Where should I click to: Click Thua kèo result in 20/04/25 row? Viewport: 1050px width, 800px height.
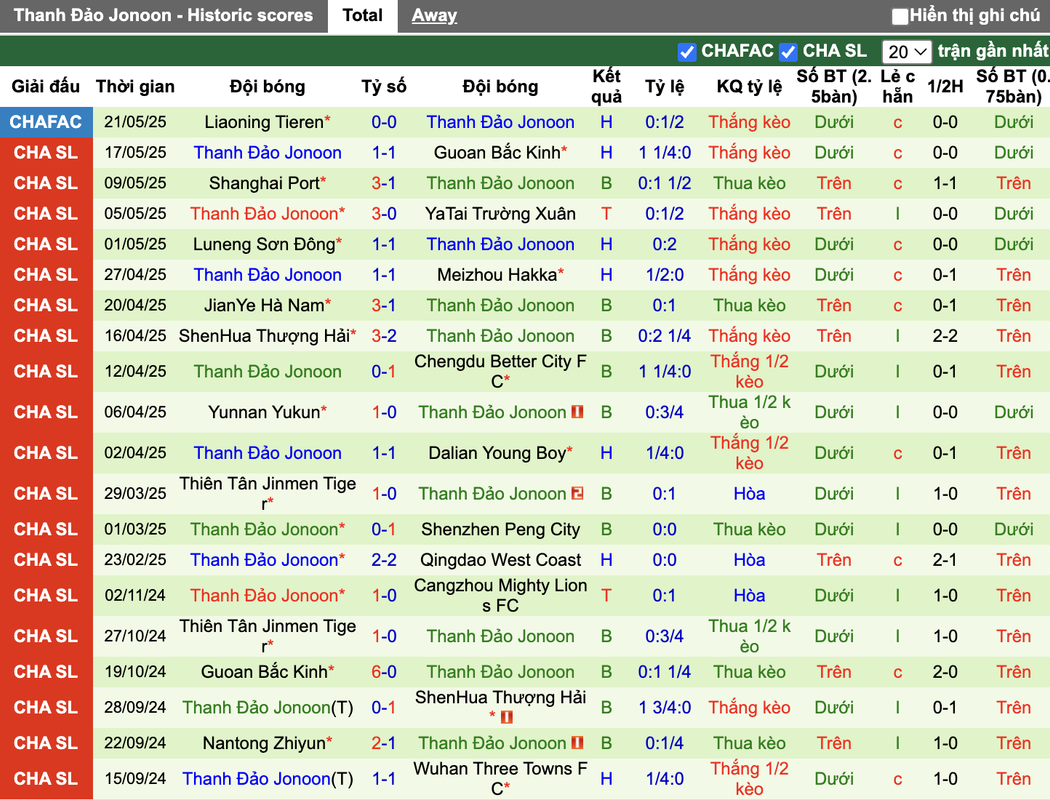click(x=749, y=305)
